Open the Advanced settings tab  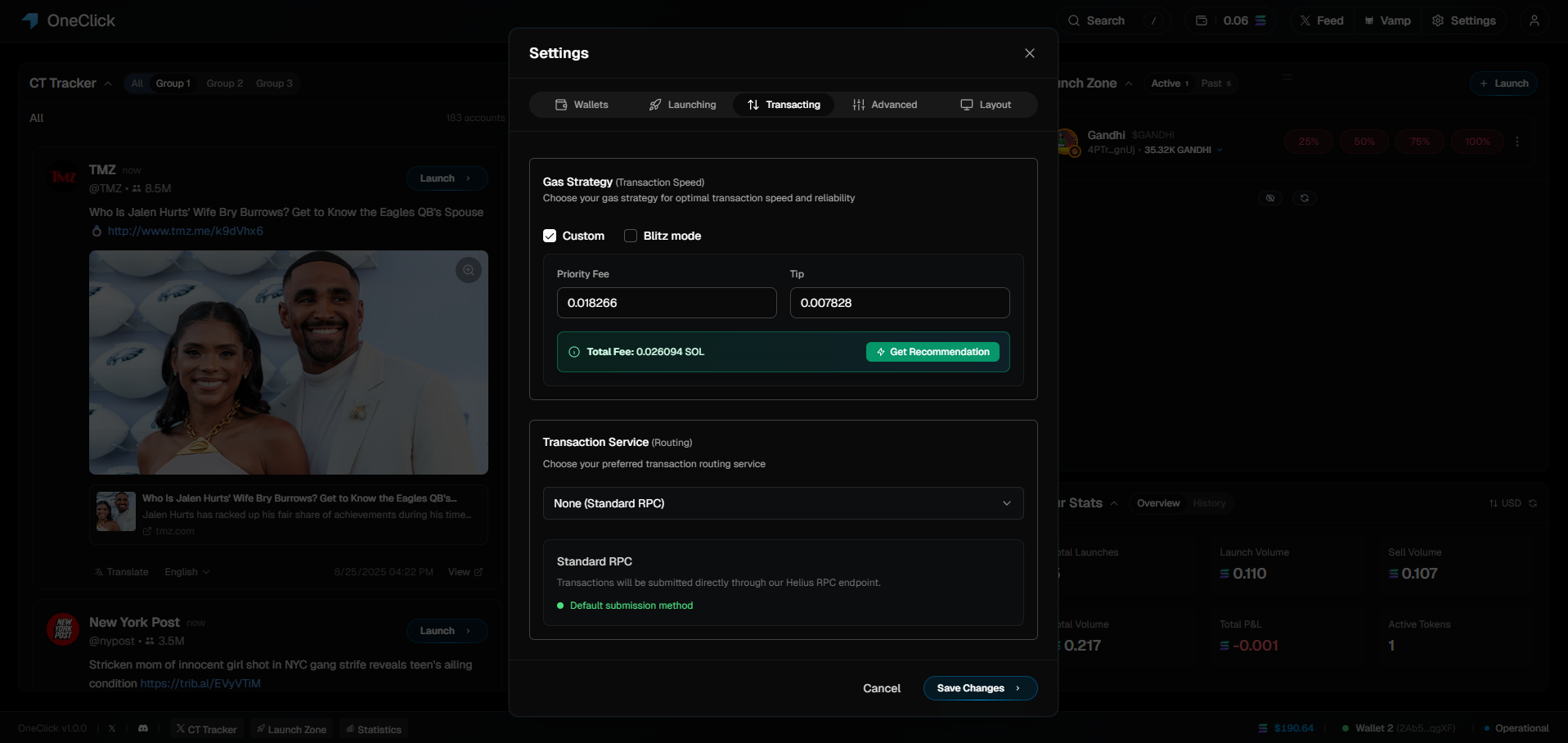[x=884, y=105]
